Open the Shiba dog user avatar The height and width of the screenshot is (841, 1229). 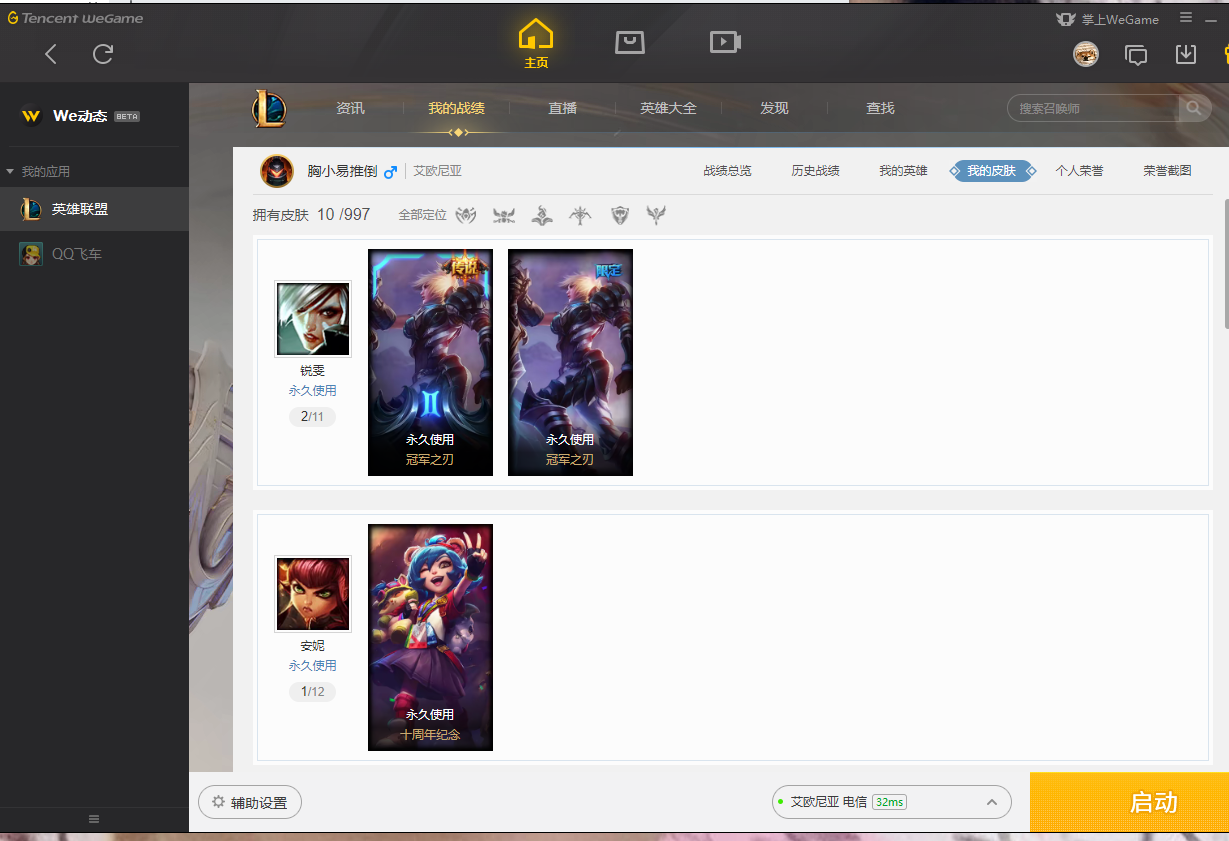(1086, 55)
